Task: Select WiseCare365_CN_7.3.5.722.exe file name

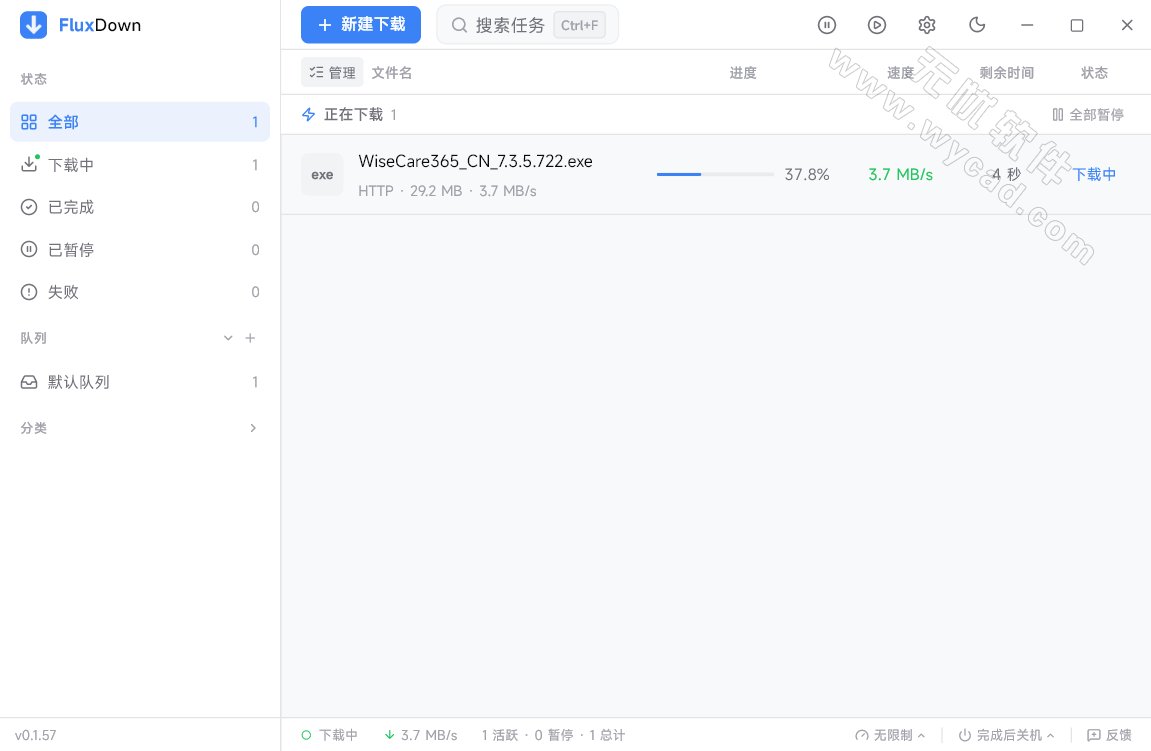Action: (x=475, y=162)
